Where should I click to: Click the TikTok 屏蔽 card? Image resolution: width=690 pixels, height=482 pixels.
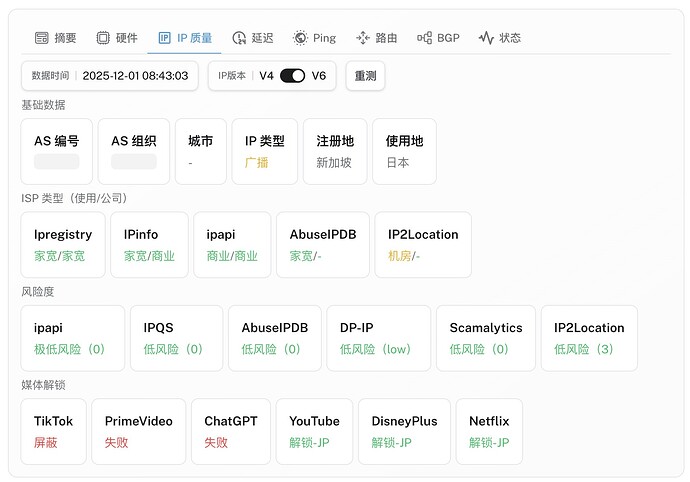[53, 431]
